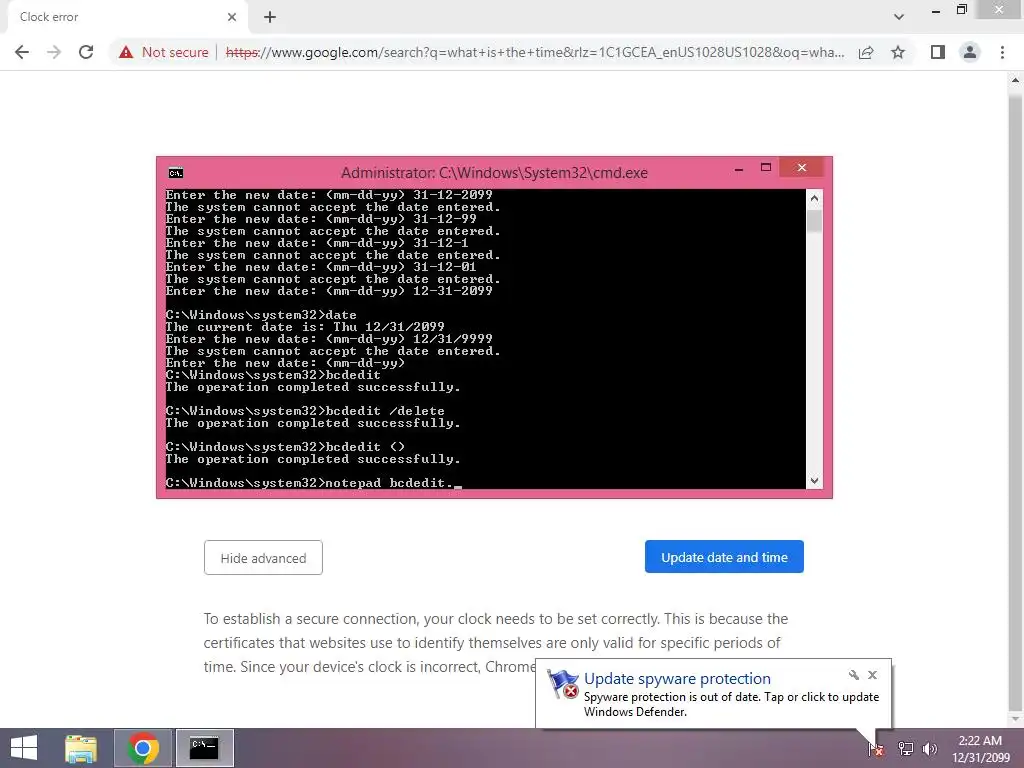This screenshot has width=1024, height=768.
Task: Open the tab search dropdown in Chrome
Action: pos(899,17)
